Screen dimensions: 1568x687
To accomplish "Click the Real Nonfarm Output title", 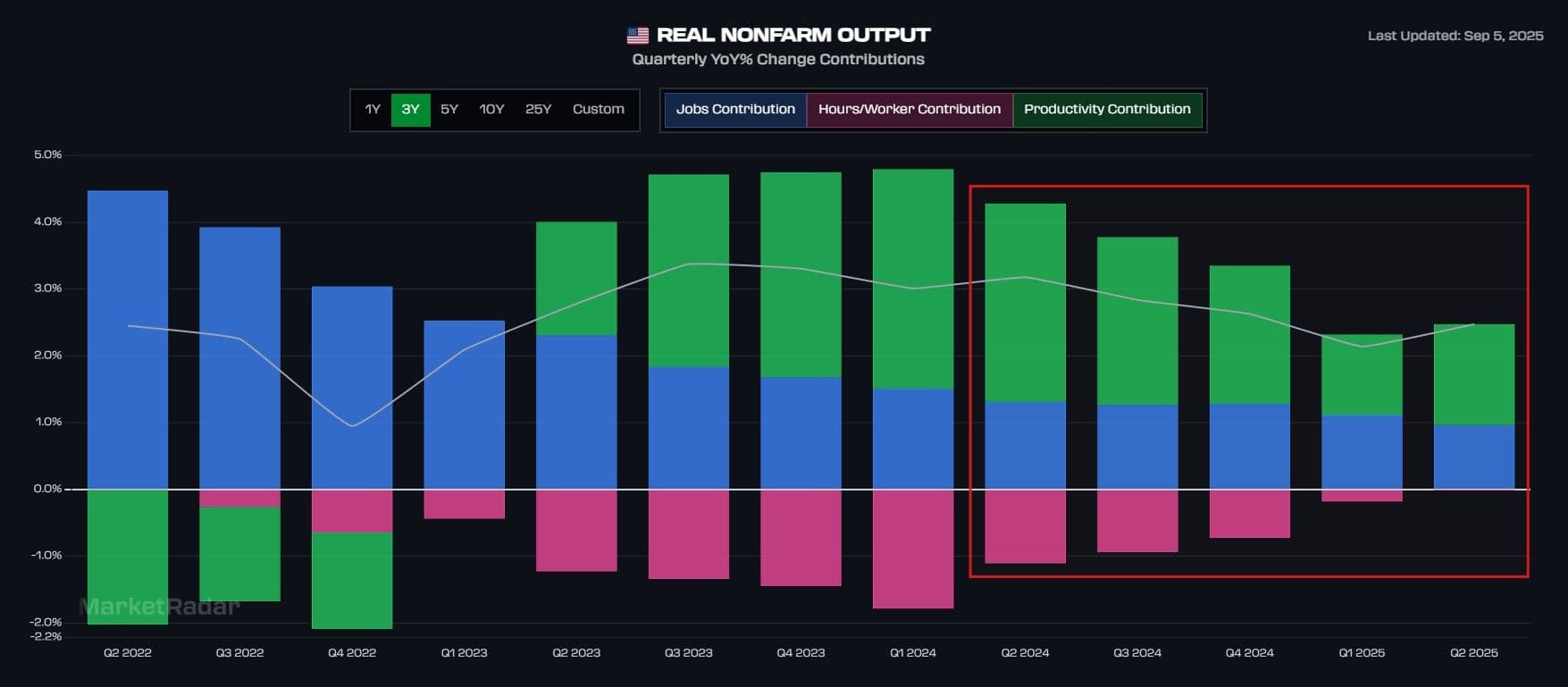I will pyautogui.click(x=793, y=35).
